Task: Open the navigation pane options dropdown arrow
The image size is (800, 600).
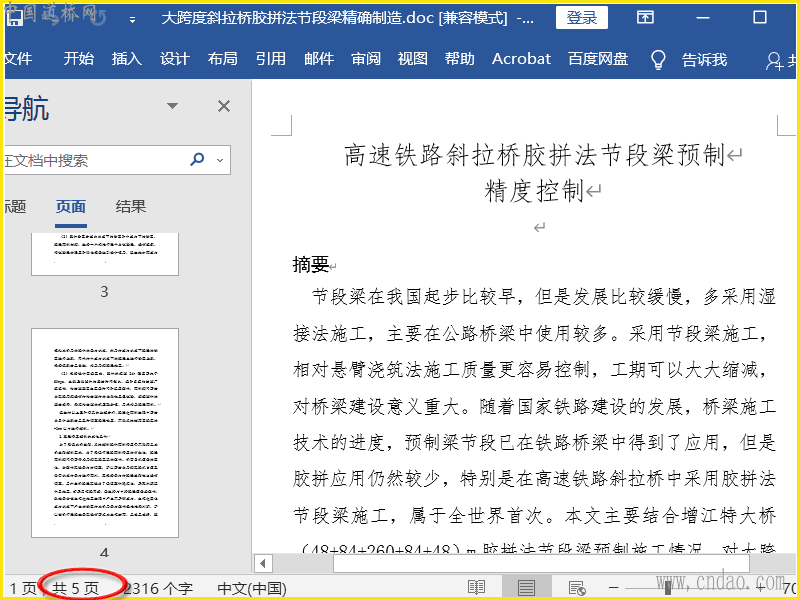Action: (172, 106)
